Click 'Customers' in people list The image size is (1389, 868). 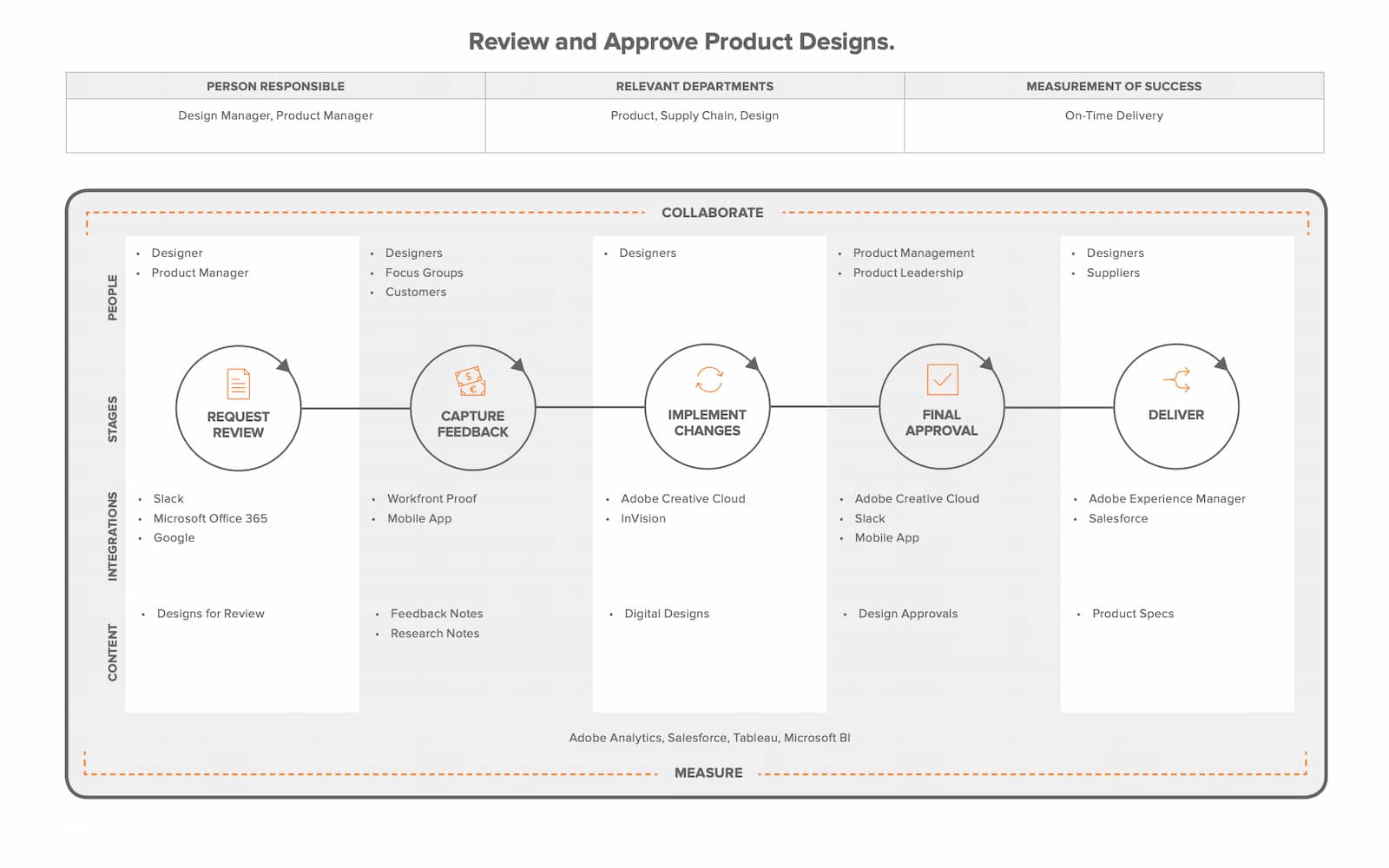(x=416, y=292)
